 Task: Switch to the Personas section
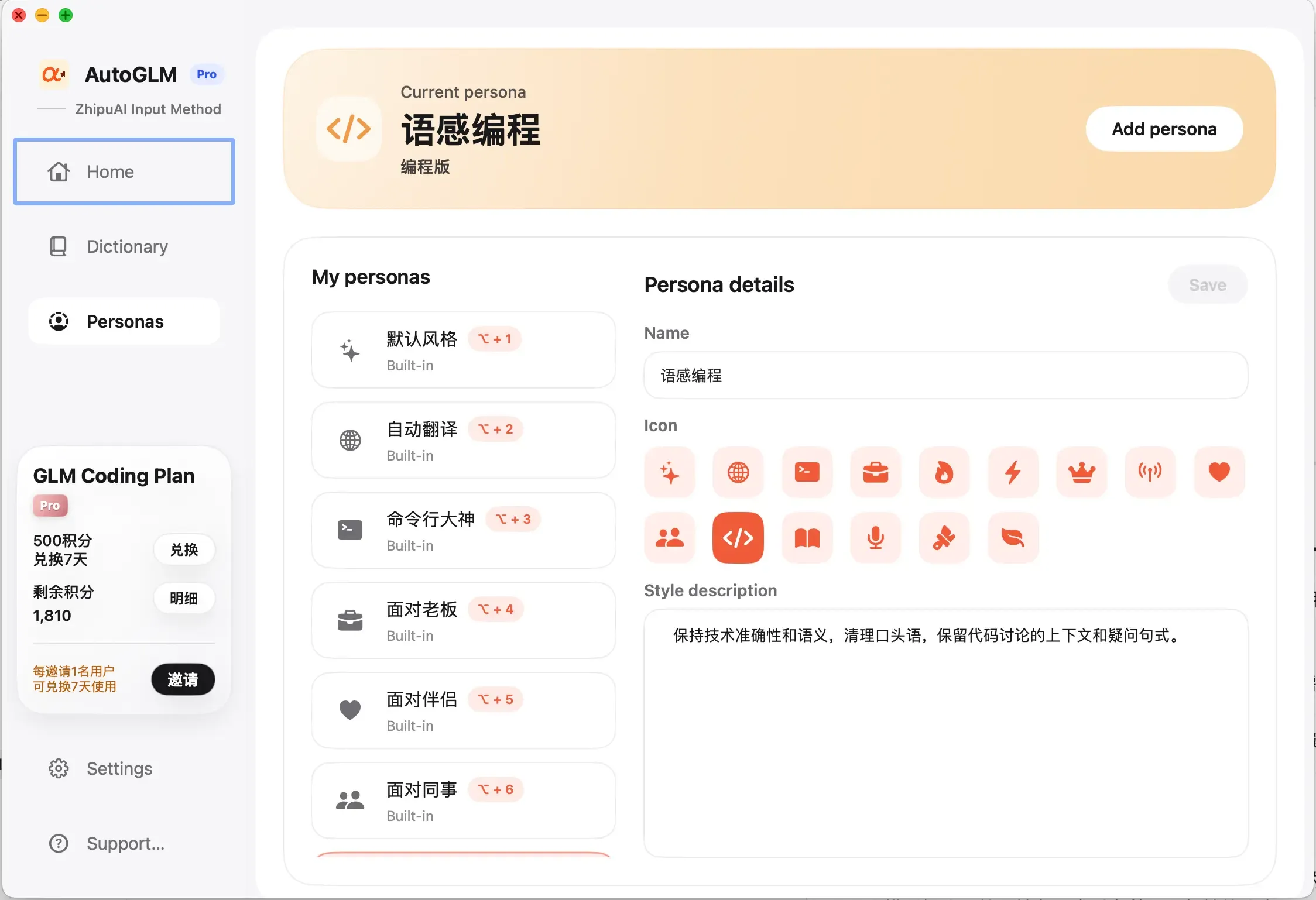coord(125,321)
